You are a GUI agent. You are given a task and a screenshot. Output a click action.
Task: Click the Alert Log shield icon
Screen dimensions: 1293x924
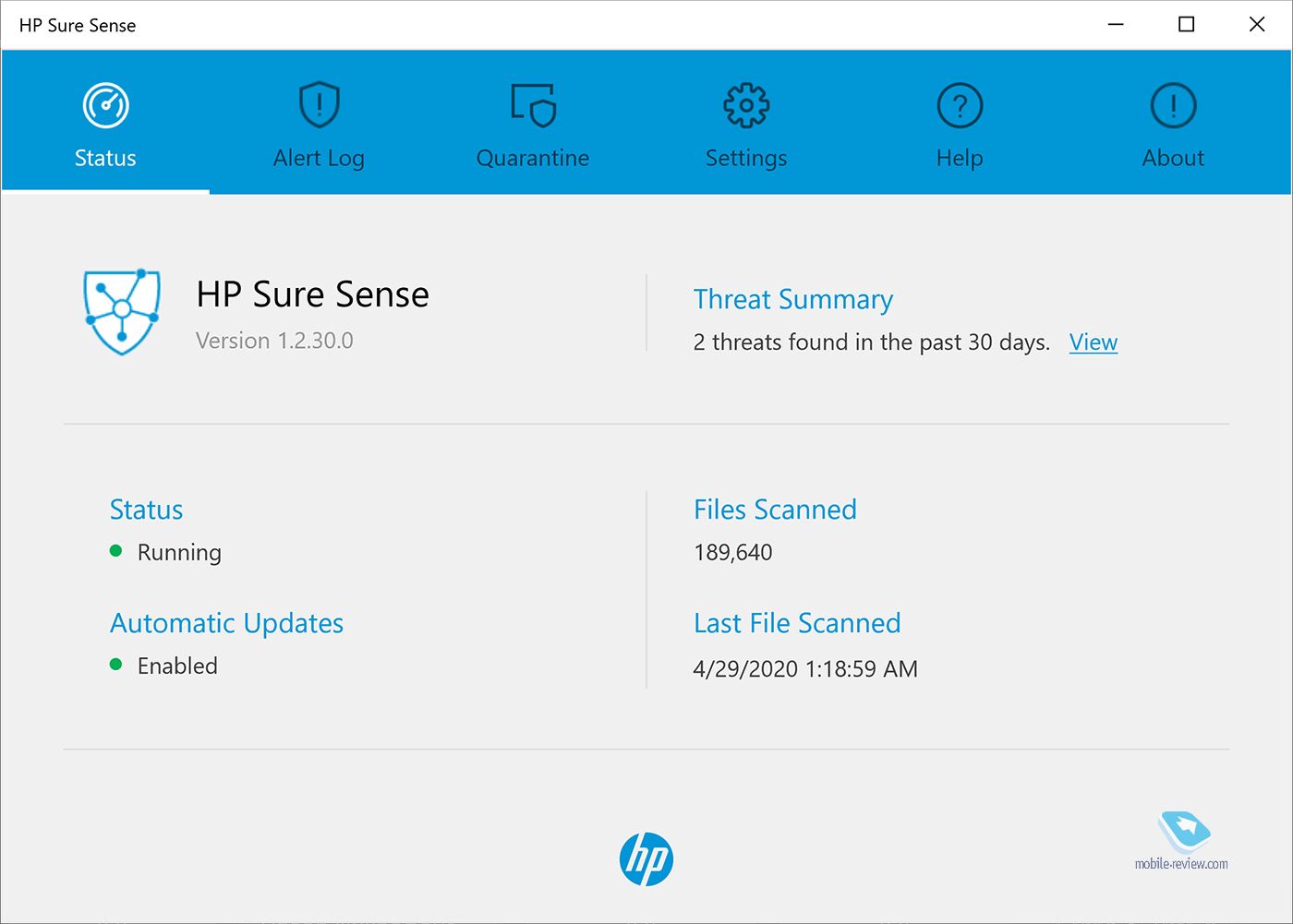tap(320, 105)
